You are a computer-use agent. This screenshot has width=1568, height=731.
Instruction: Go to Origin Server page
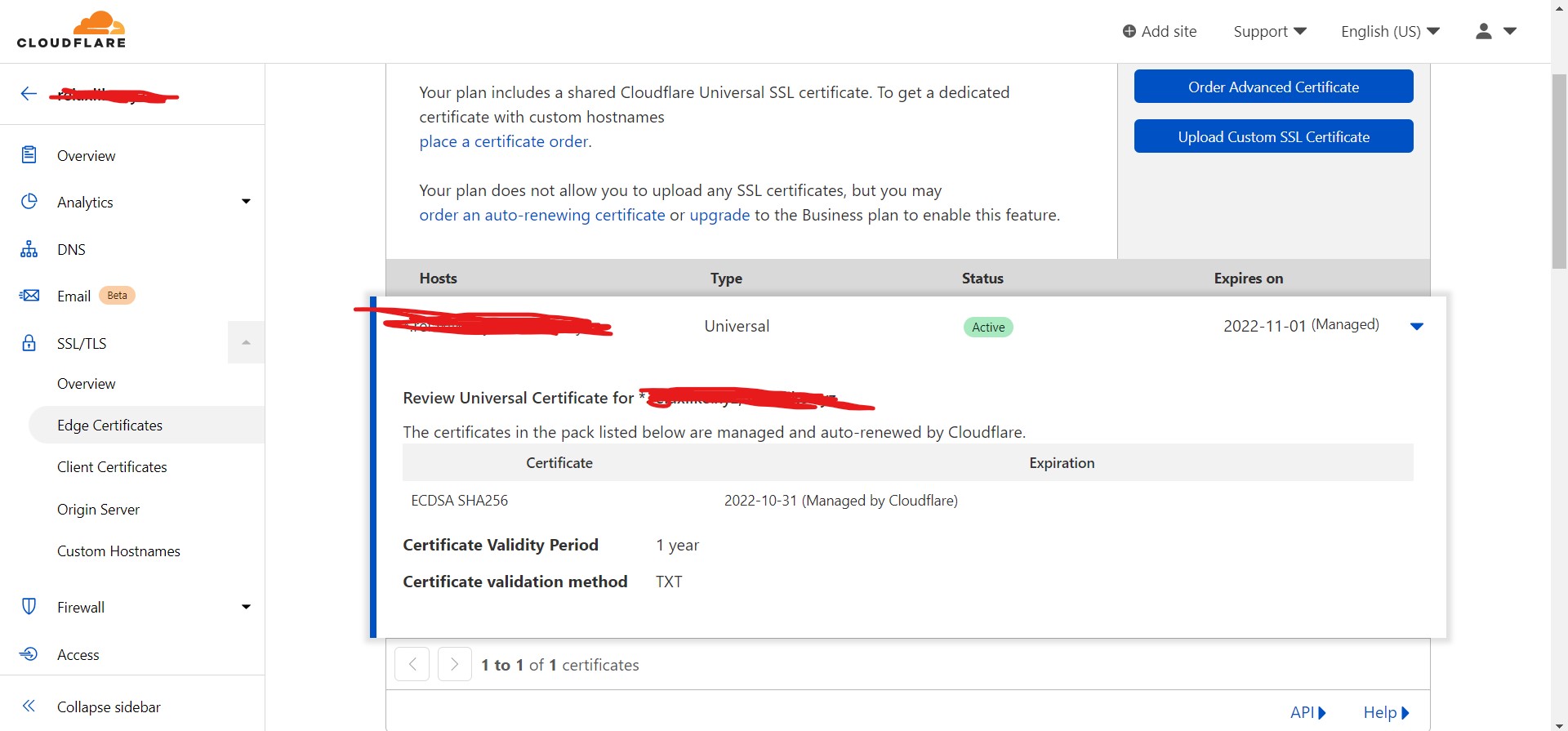click(98, 510)
